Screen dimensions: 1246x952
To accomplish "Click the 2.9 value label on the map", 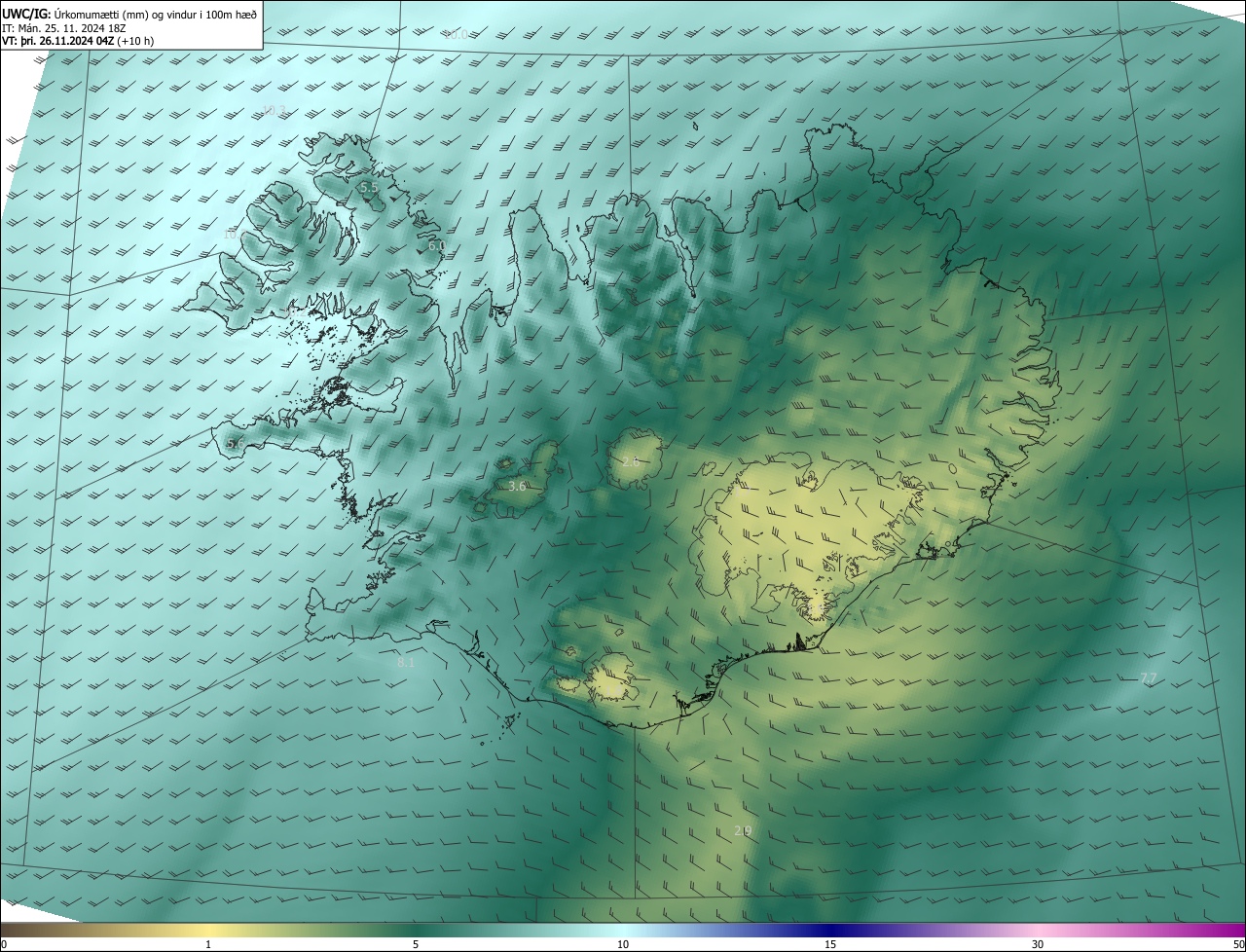I will pos(743,830).
